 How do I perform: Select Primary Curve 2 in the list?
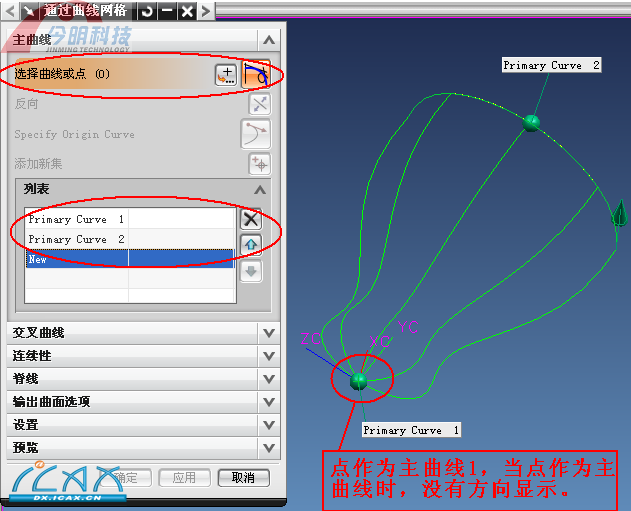(x=77, y=239)
